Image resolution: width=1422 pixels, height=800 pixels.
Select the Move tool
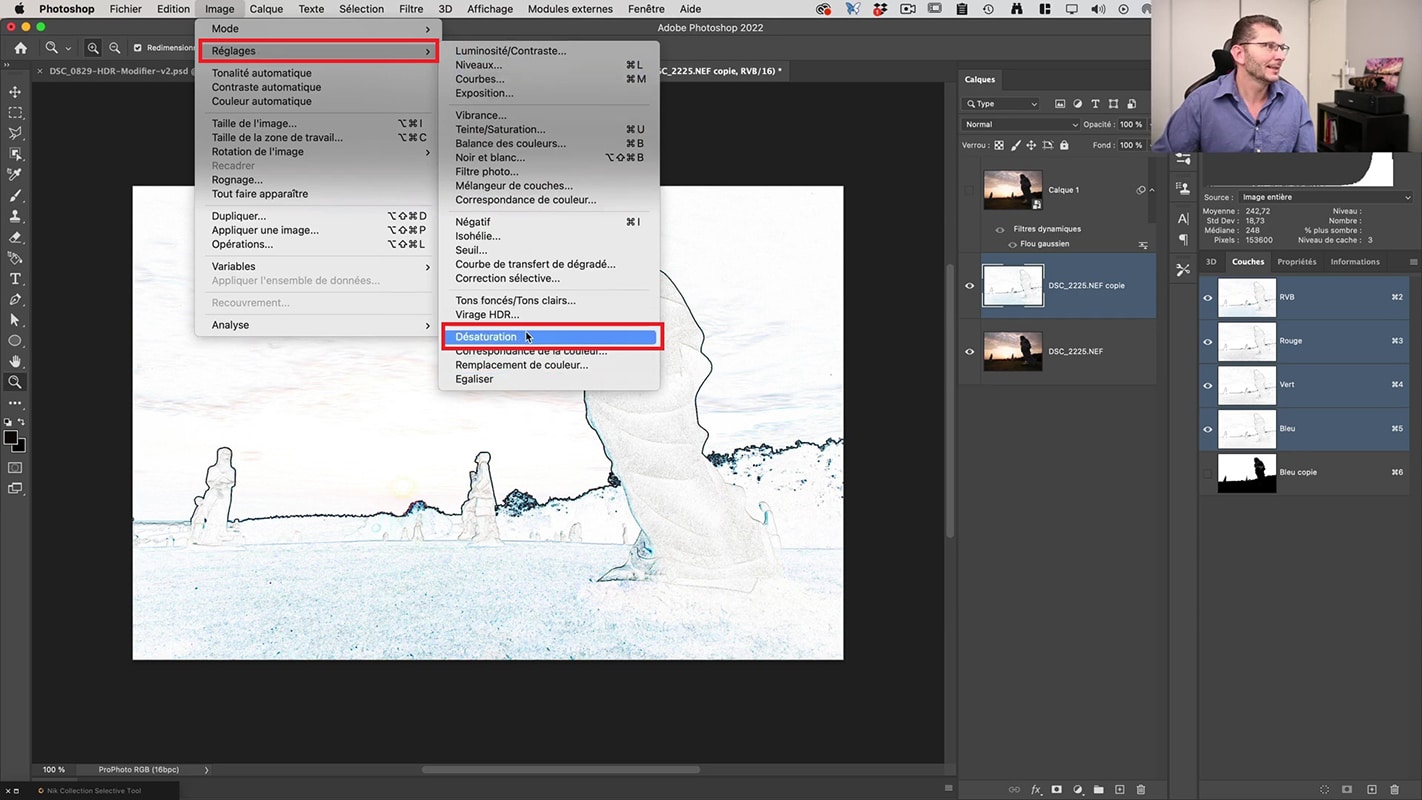[x=15, y=92]
